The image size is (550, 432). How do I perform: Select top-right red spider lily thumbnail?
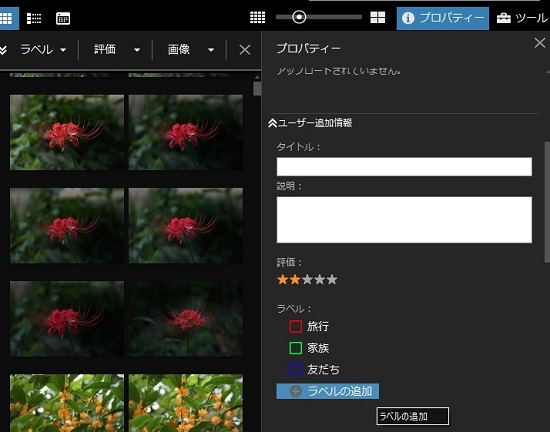click(x=186, y=133)
